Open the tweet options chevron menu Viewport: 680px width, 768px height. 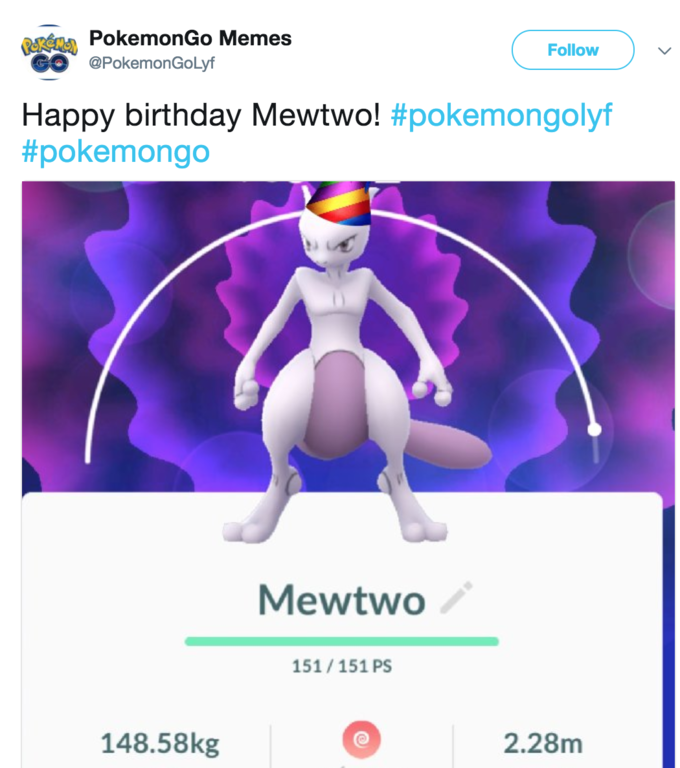pos(664,50)
